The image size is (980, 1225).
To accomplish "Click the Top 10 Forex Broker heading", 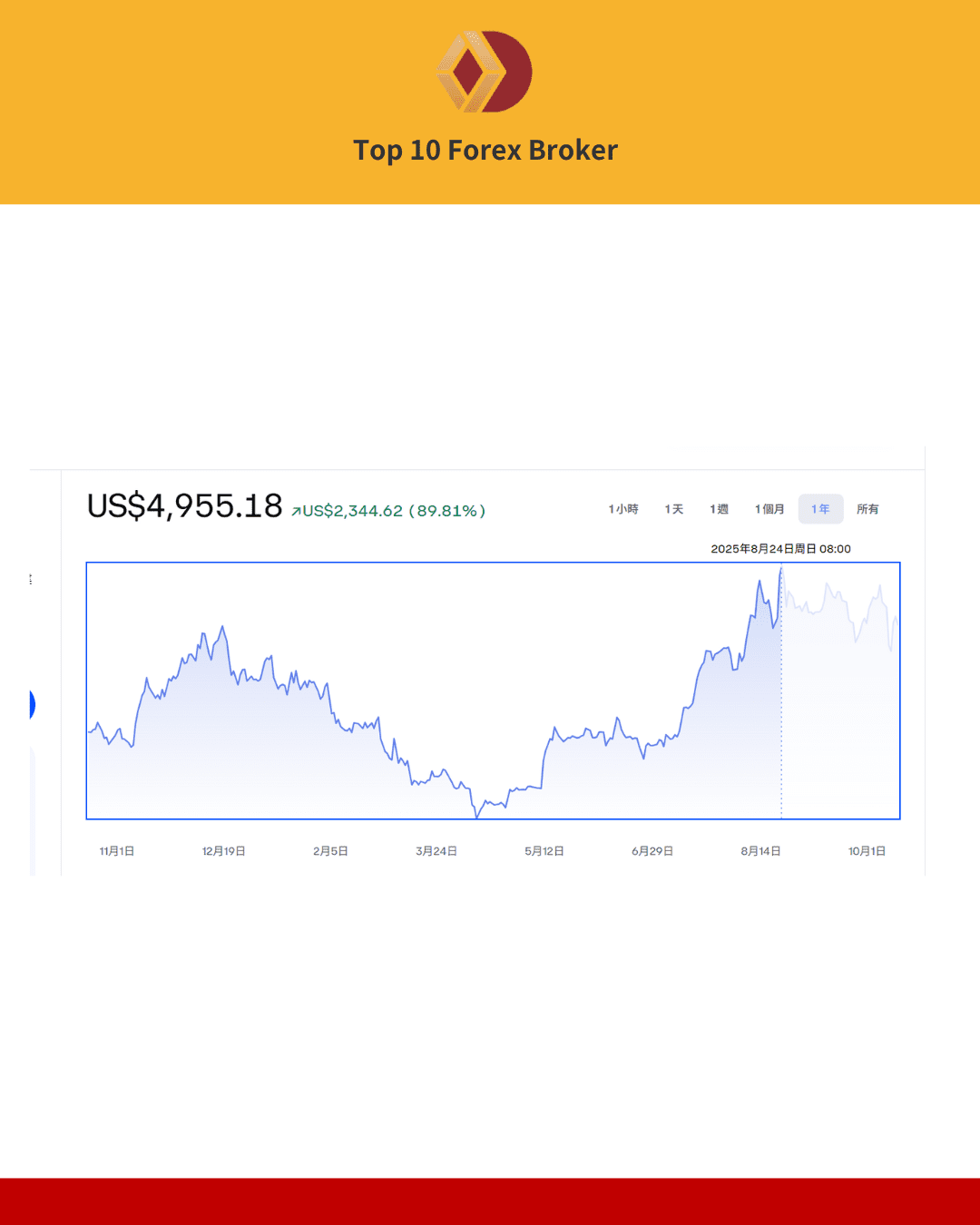I will [485, 150].
